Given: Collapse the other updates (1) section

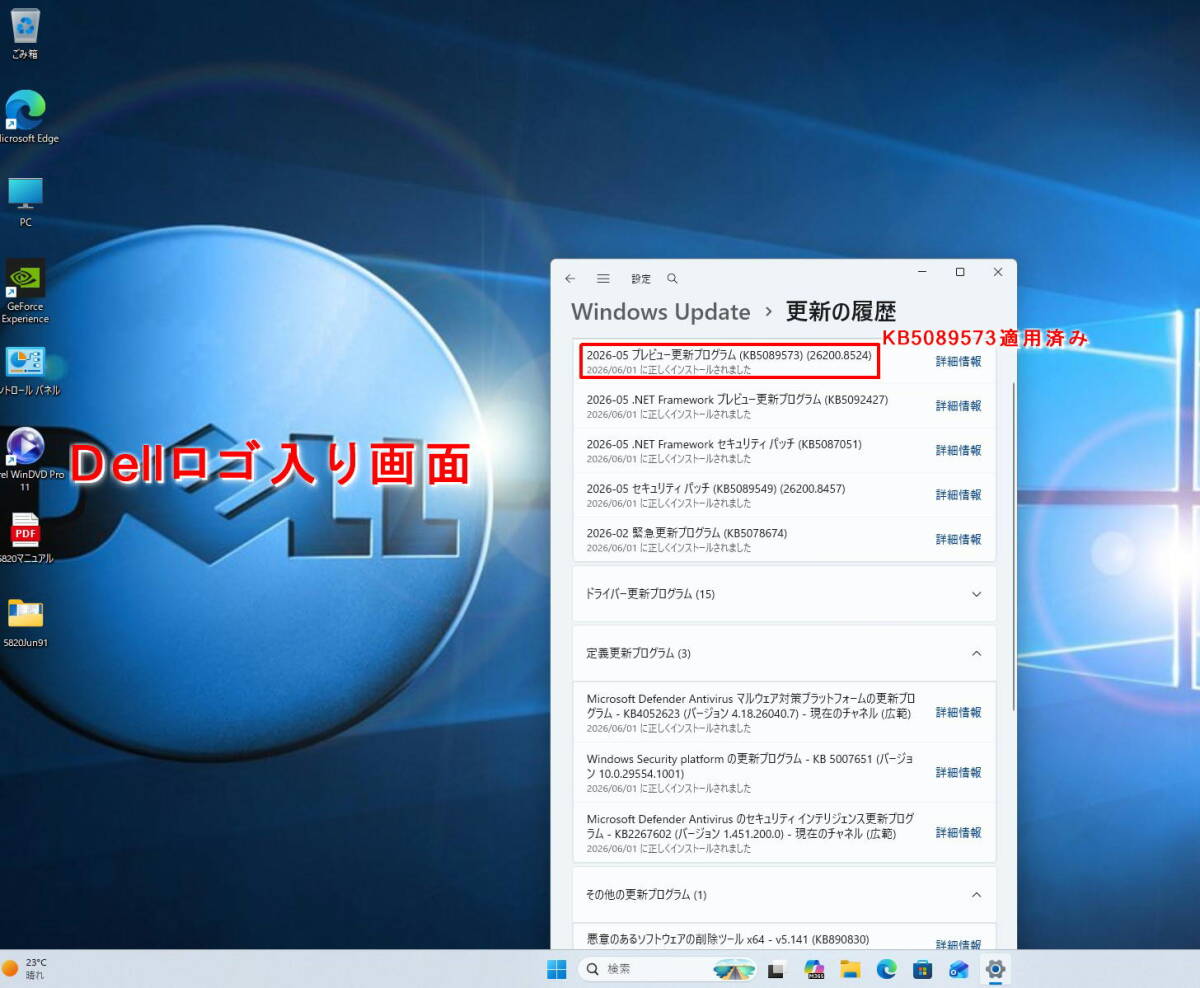Looking at the screenshot, I should [x=784, y=894].
